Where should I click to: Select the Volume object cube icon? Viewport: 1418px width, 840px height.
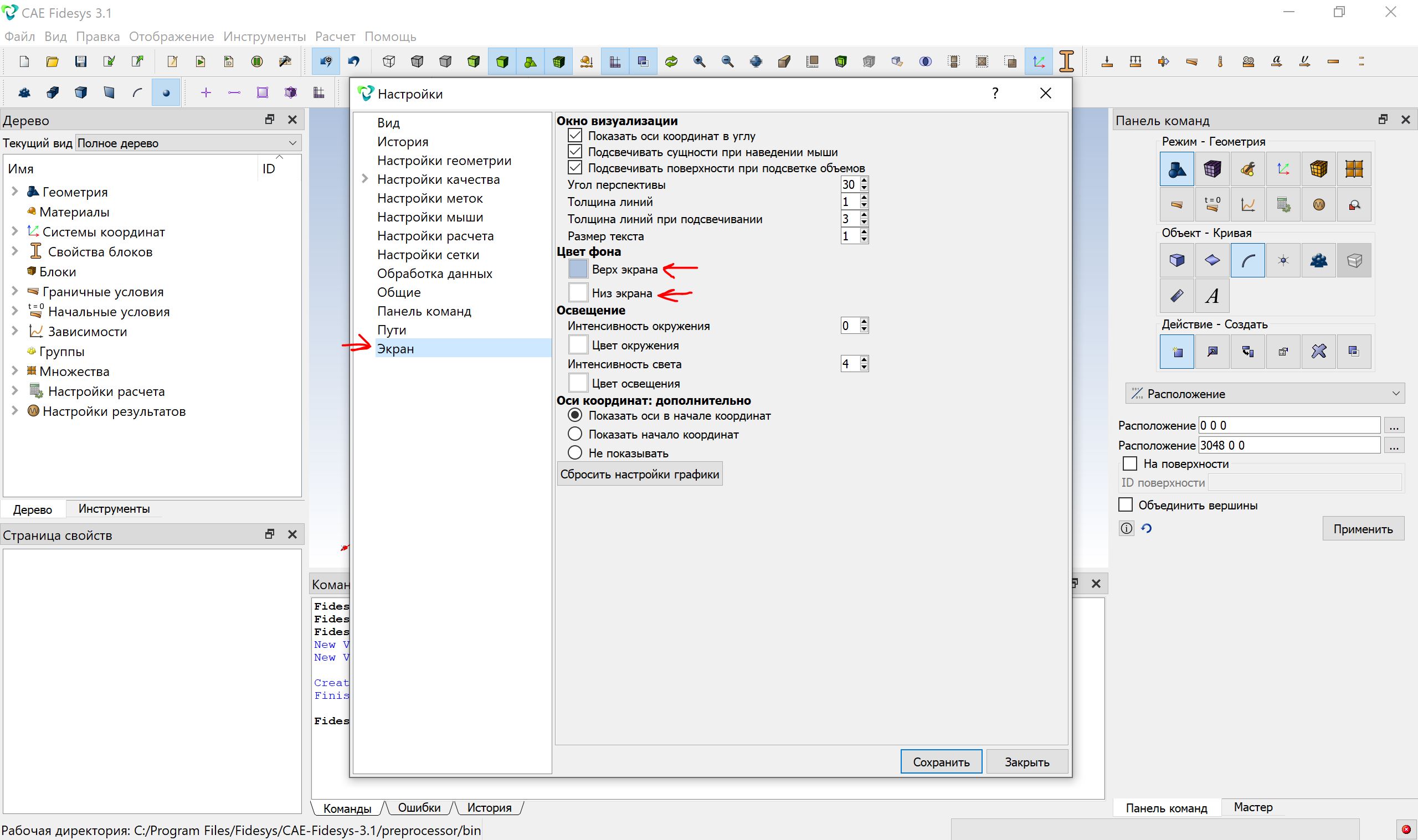pos(1177,260)
